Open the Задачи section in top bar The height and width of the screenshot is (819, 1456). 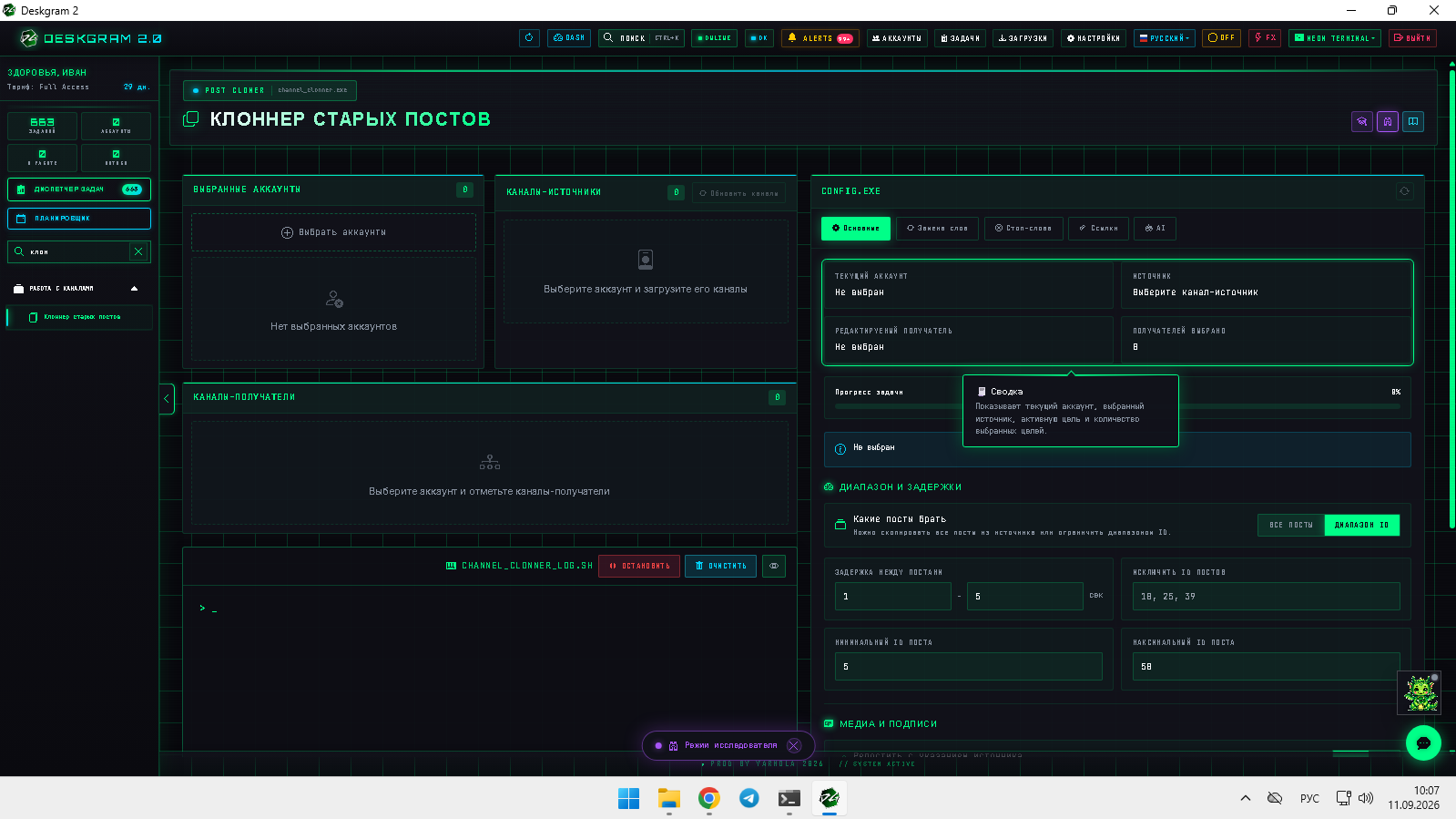pyautogui.click(x=960, y=38)
